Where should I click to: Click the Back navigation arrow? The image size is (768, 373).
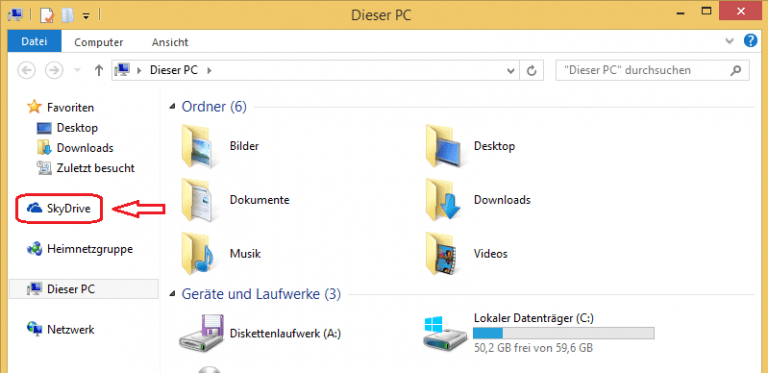[26, 70]
